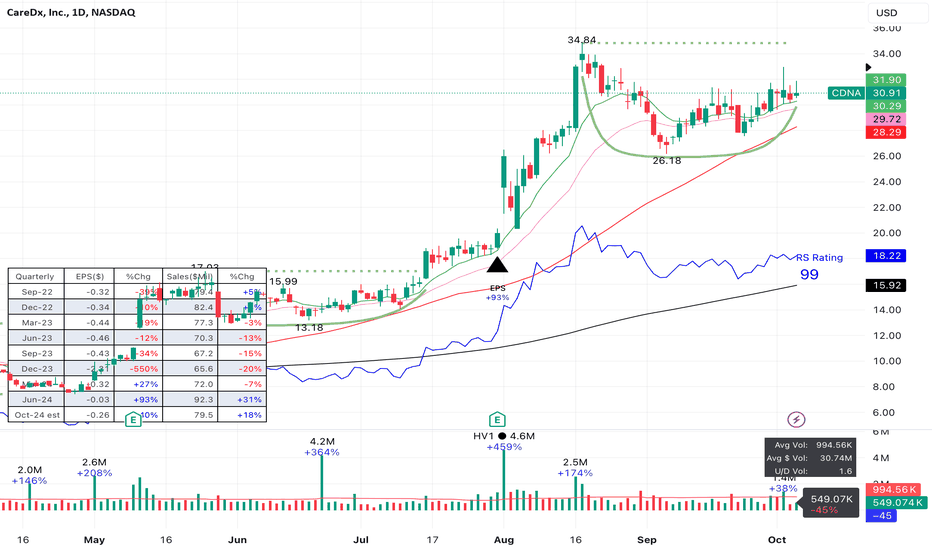The width and height of the screenshot is (932, 550).
Task: Click the +208% volume change label
Action: 95,473
